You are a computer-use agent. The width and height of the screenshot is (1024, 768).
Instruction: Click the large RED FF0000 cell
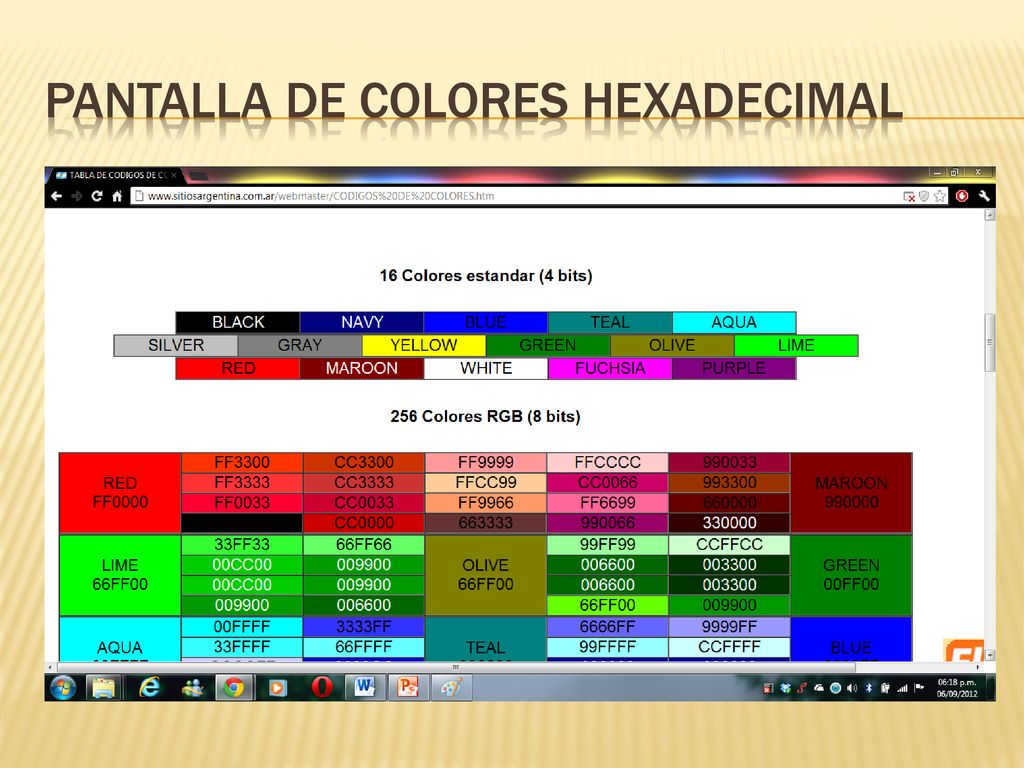(120, 492)
